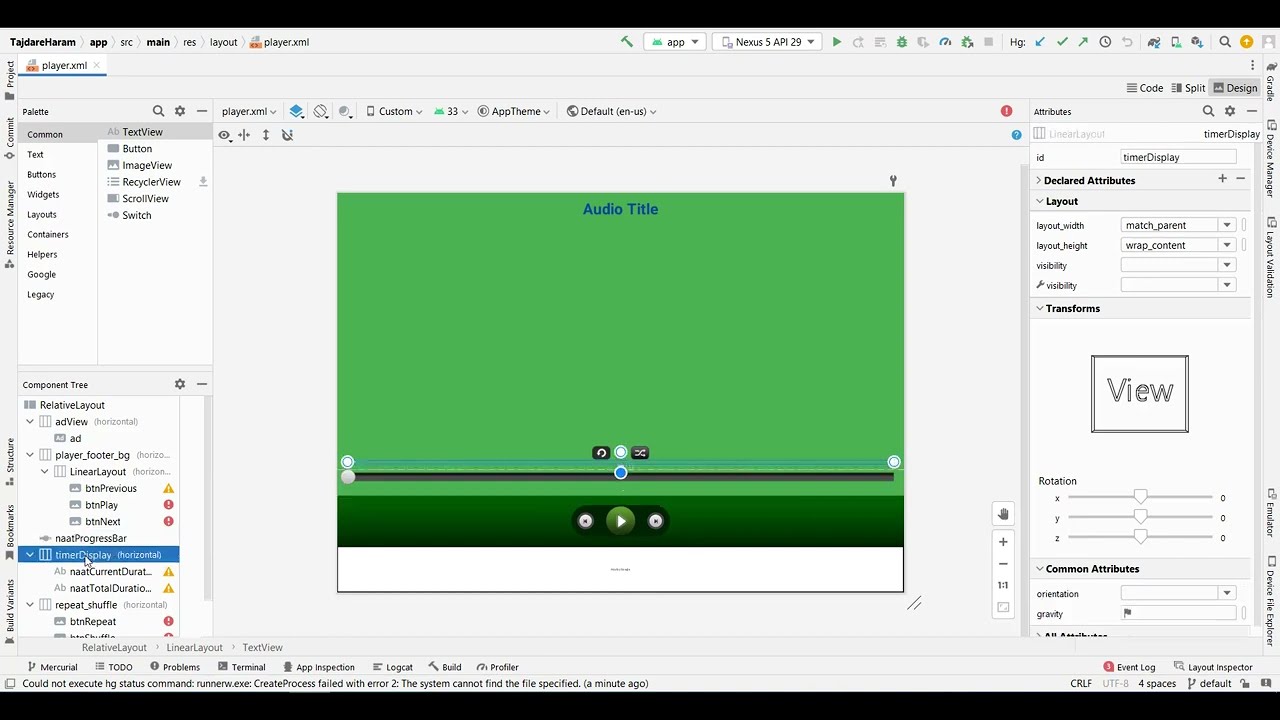
Task: Search attributes with magnifier icon
Action: coord(1208,111)
